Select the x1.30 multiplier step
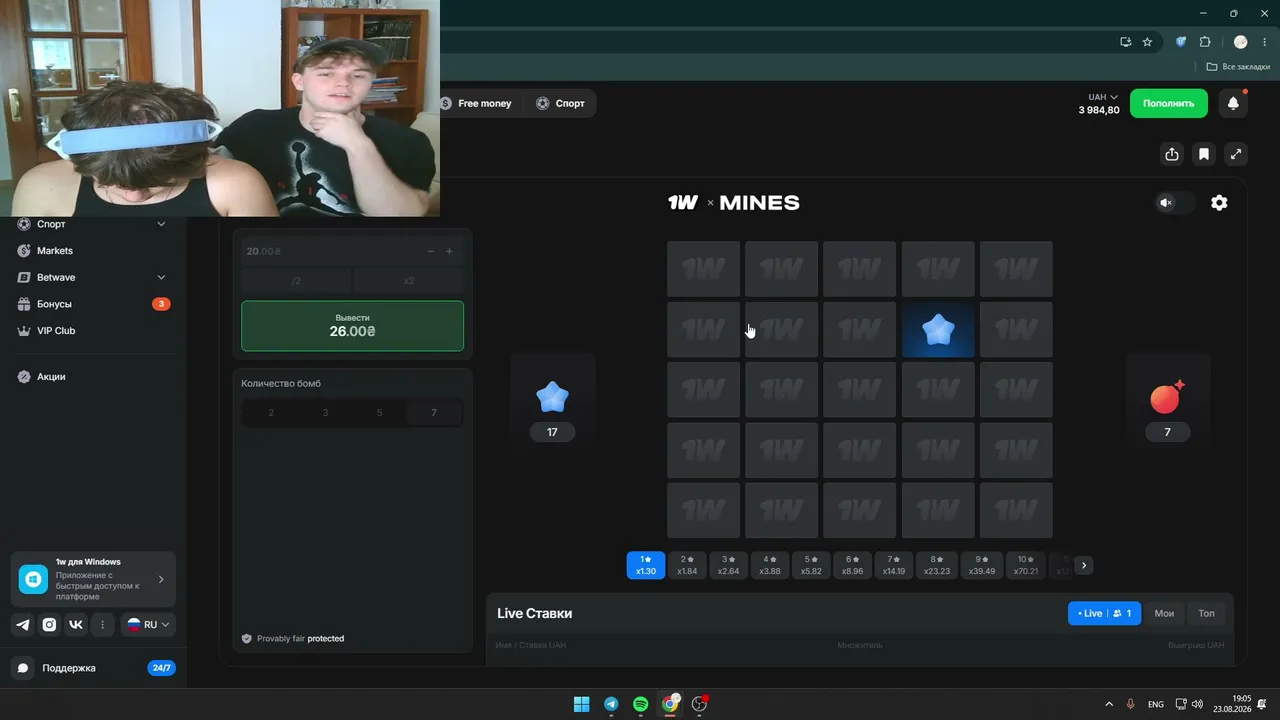The image size is (1280, 720). click(x=646, y=566)
